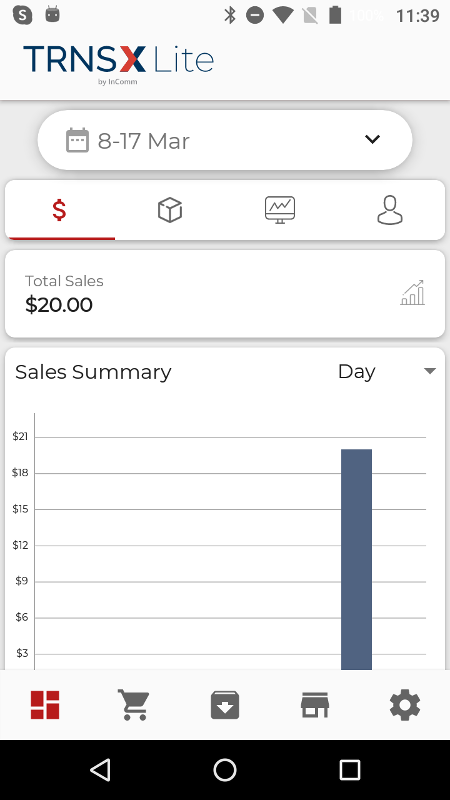Open recent apps with the square button
The height and width of the screenshot is (800, 450).
click(350, 770)
